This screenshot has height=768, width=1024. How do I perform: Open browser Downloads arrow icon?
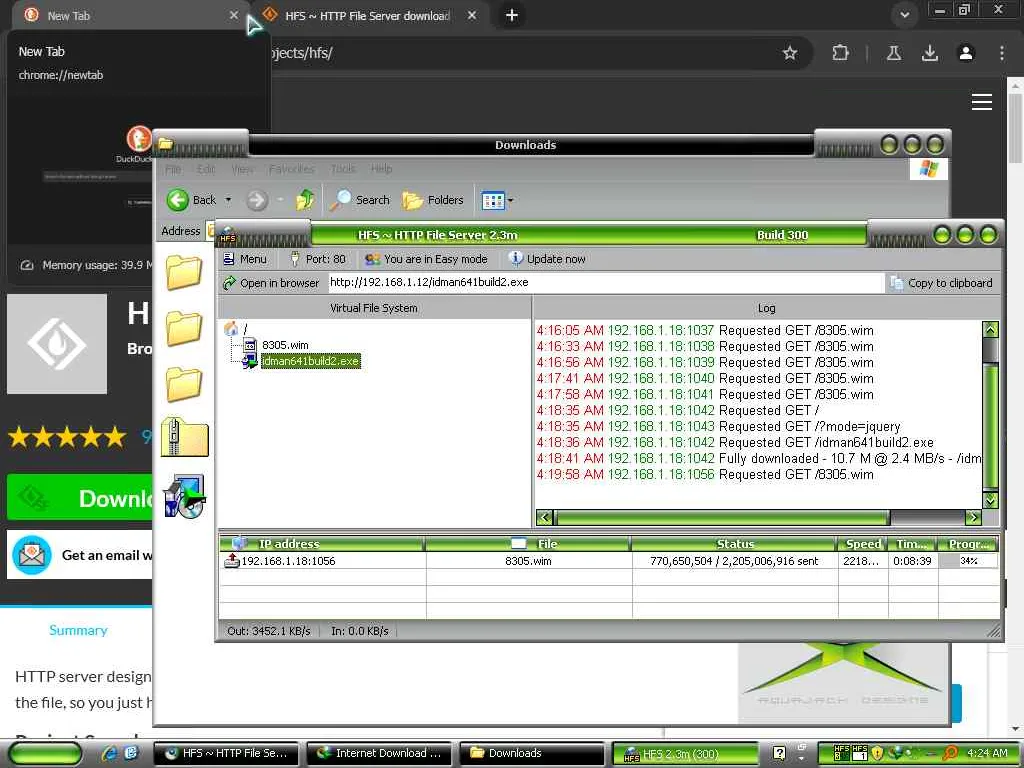click(929, 53)
